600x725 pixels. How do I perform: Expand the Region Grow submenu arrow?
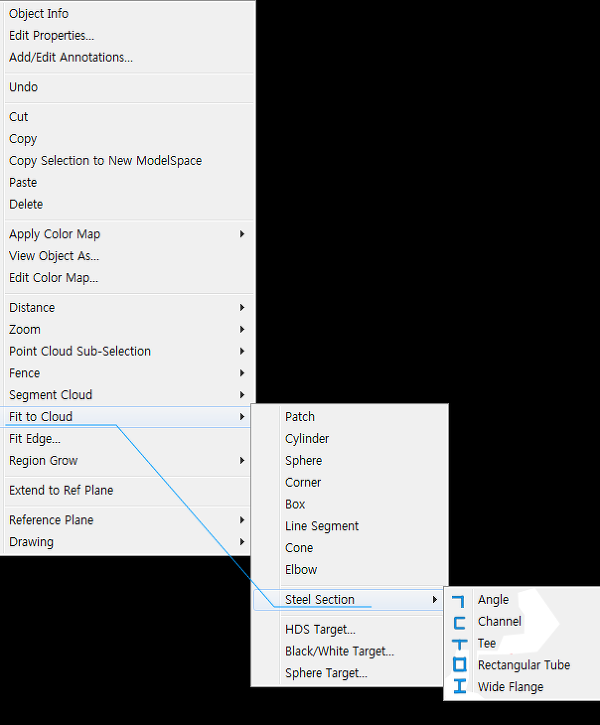click(x=242, y=461)
